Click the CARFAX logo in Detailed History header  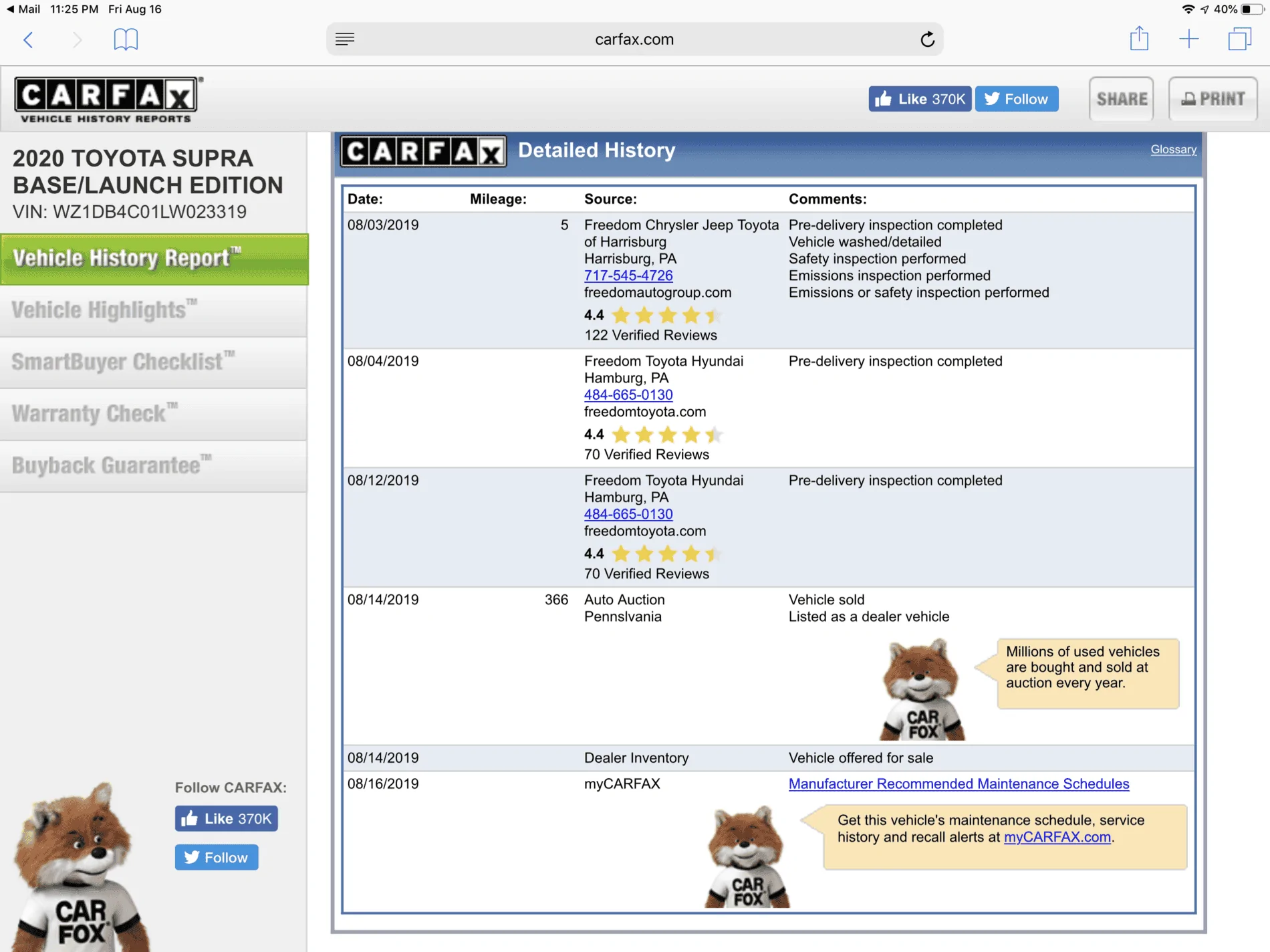click(423, 151)
